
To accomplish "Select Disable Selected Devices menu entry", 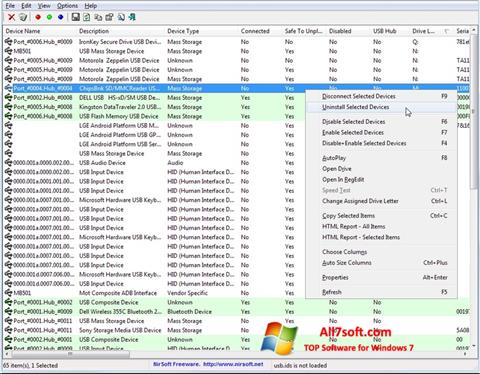I will click(x=382, y=122).
